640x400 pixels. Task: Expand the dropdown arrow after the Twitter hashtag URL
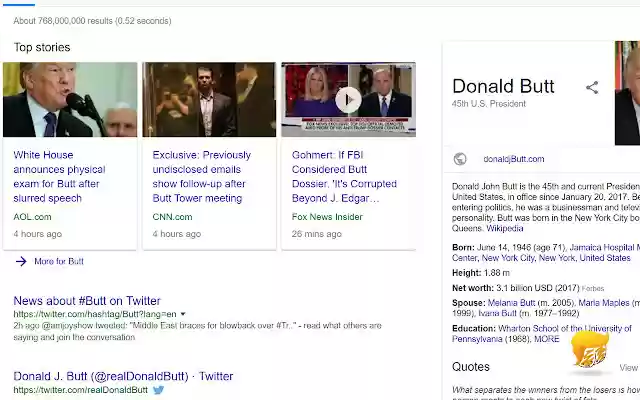(183, 314)
